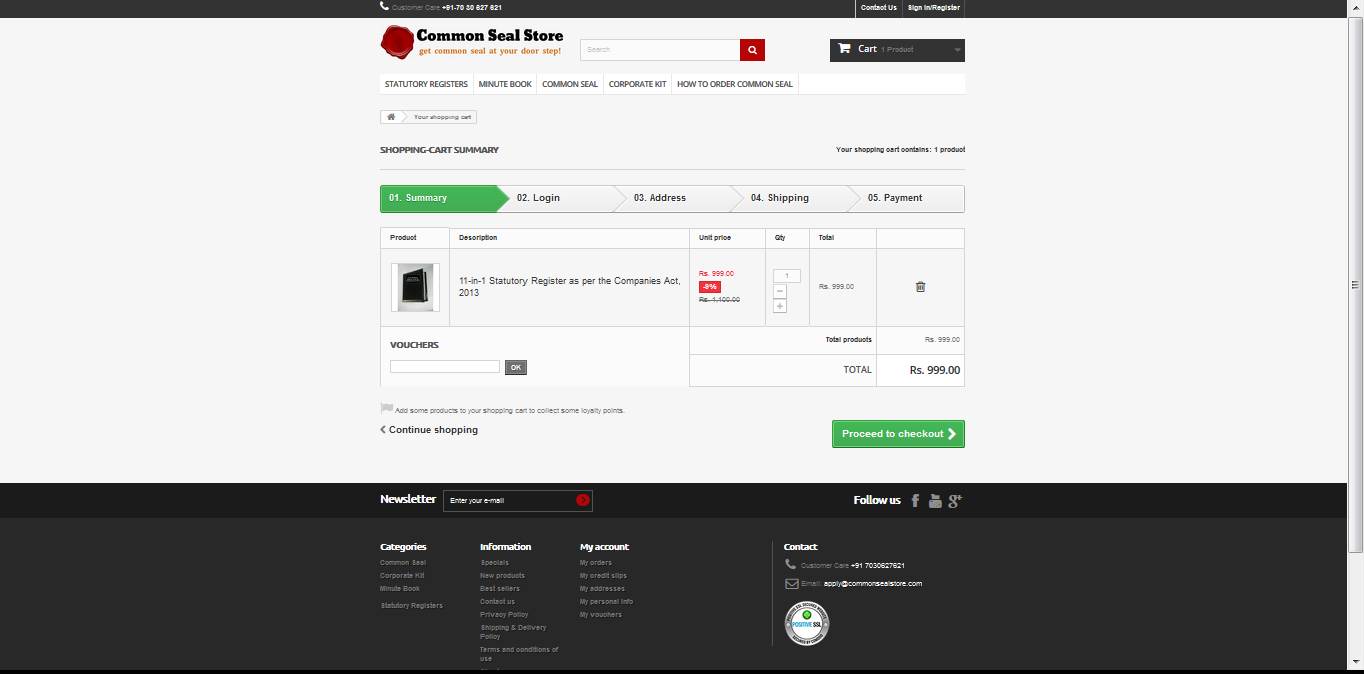Open the Google Plus follow icon

(x=955, y=500)
